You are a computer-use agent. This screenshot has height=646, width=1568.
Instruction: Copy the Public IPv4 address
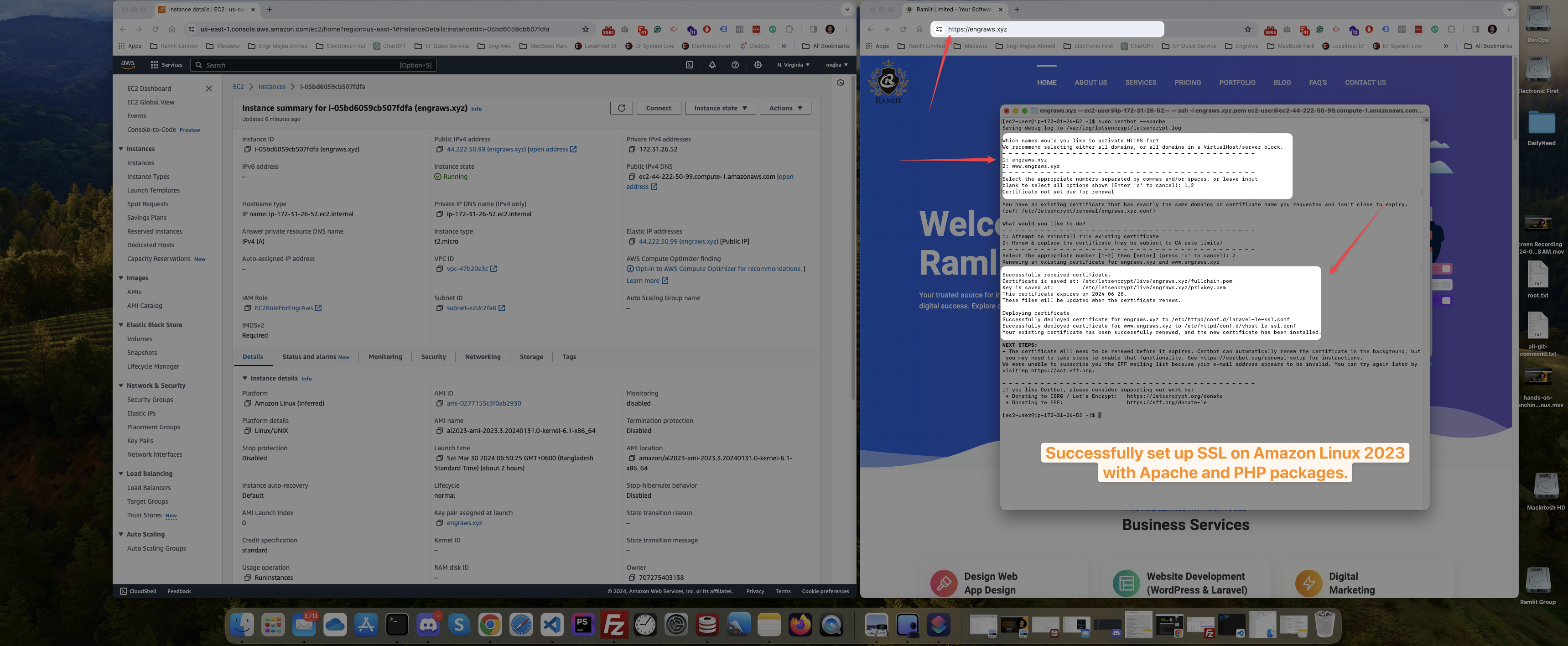[x=439, y=149]
